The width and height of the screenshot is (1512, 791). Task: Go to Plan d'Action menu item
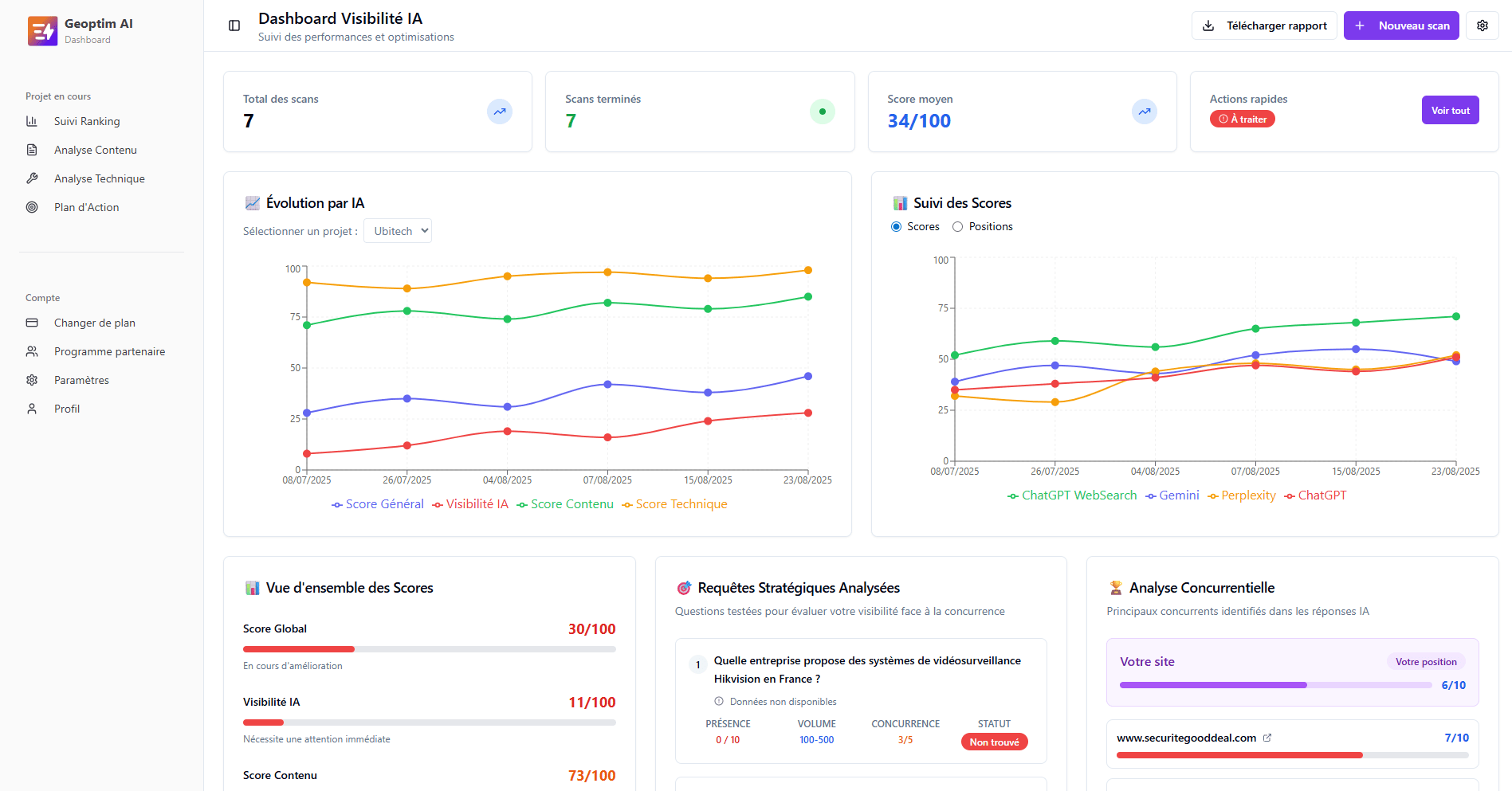86,207
